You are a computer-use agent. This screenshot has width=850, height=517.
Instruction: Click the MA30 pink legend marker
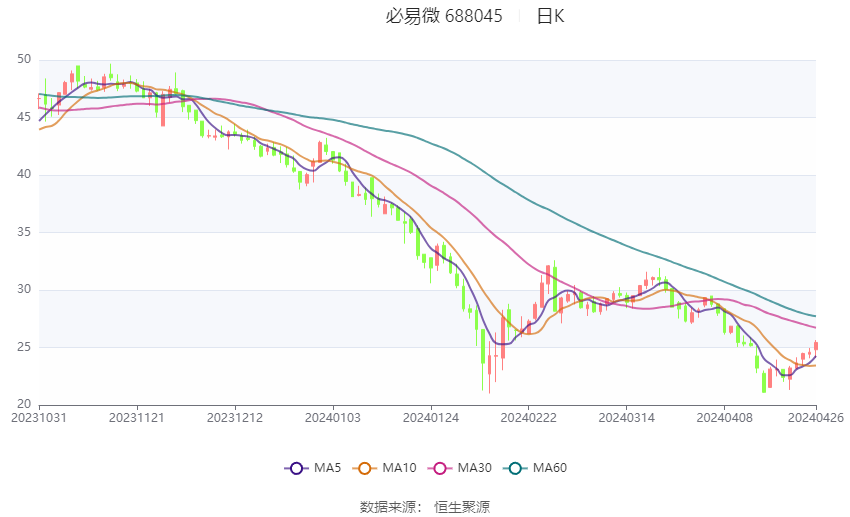pyautogui.click(x=440, y=468)
